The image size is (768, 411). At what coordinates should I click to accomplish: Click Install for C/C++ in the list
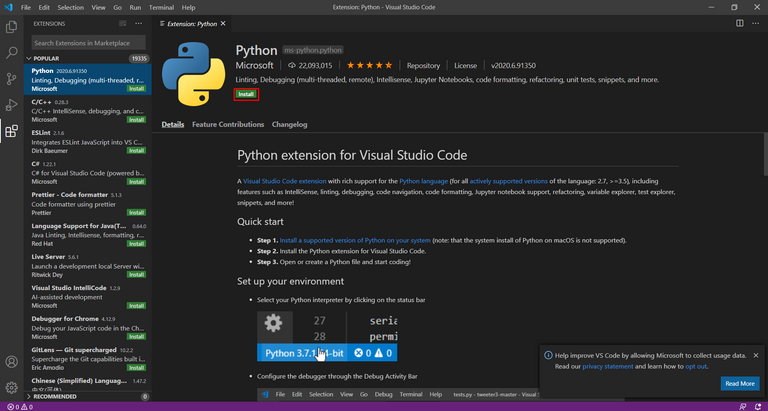click(x=136, y=120)
